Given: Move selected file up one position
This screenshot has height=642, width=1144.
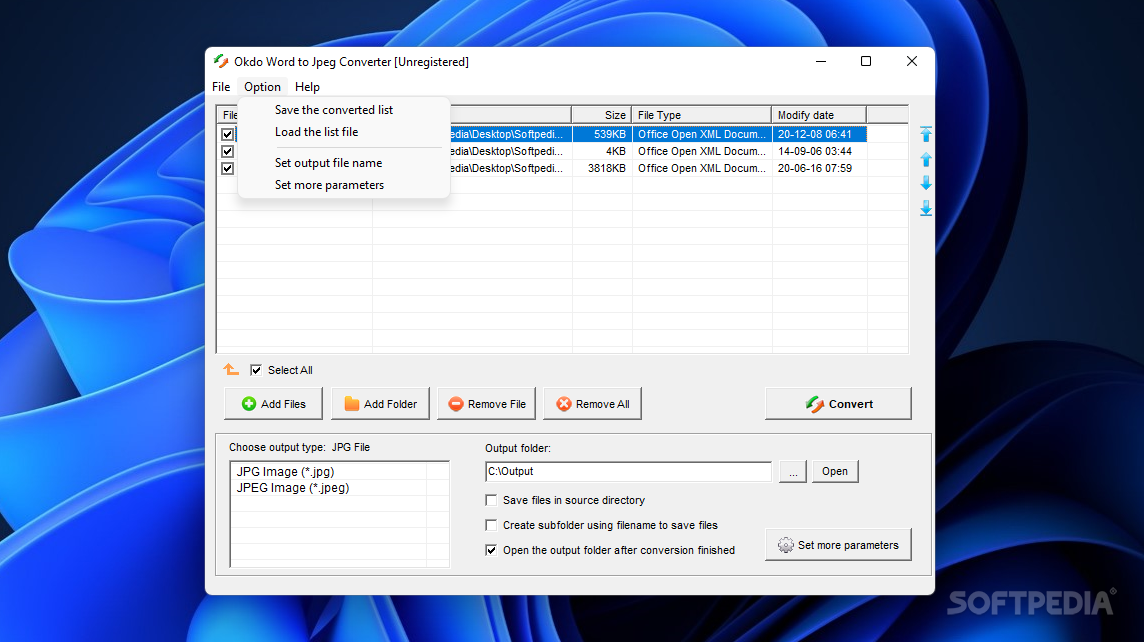Looking at the screenshot, I should [x=926, y=159].
